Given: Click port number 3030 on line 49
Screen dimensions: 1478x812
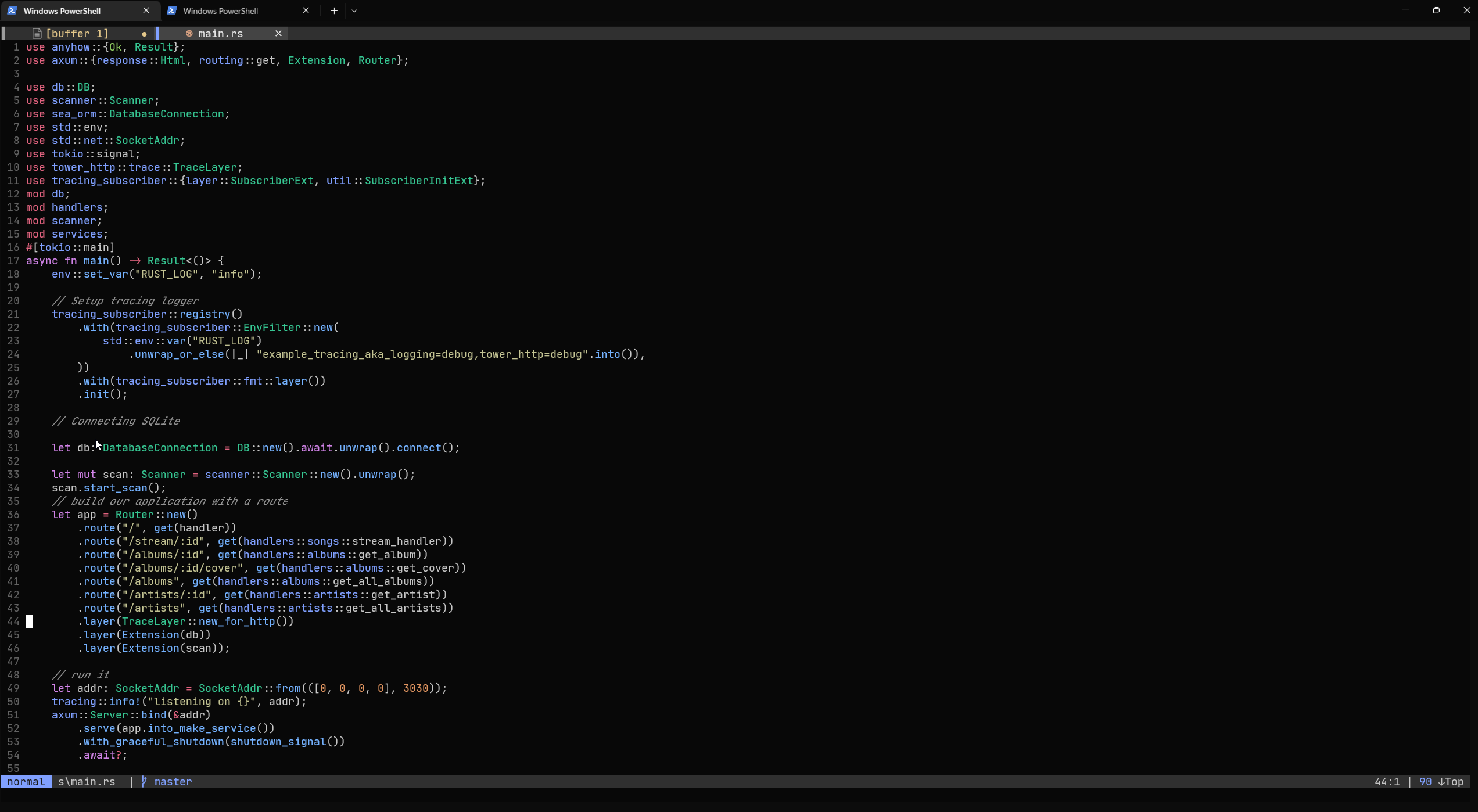Looking at the screenshot, I should click(416, 688).
